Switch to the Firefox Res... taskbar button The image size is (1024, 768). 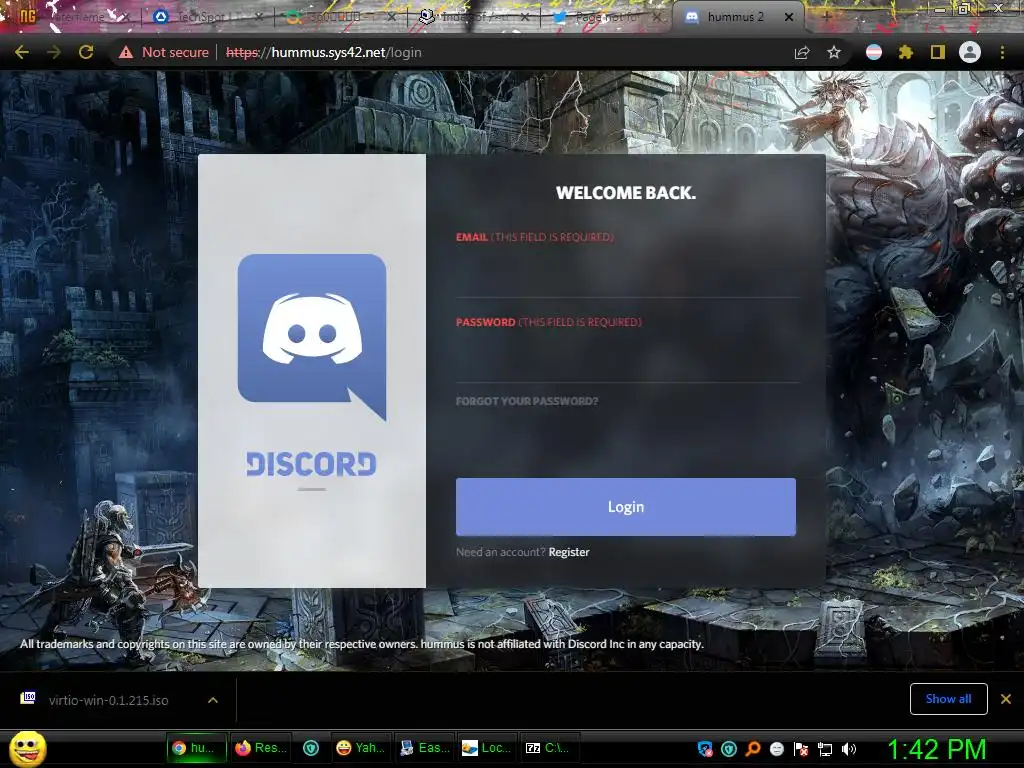[261, 748]
